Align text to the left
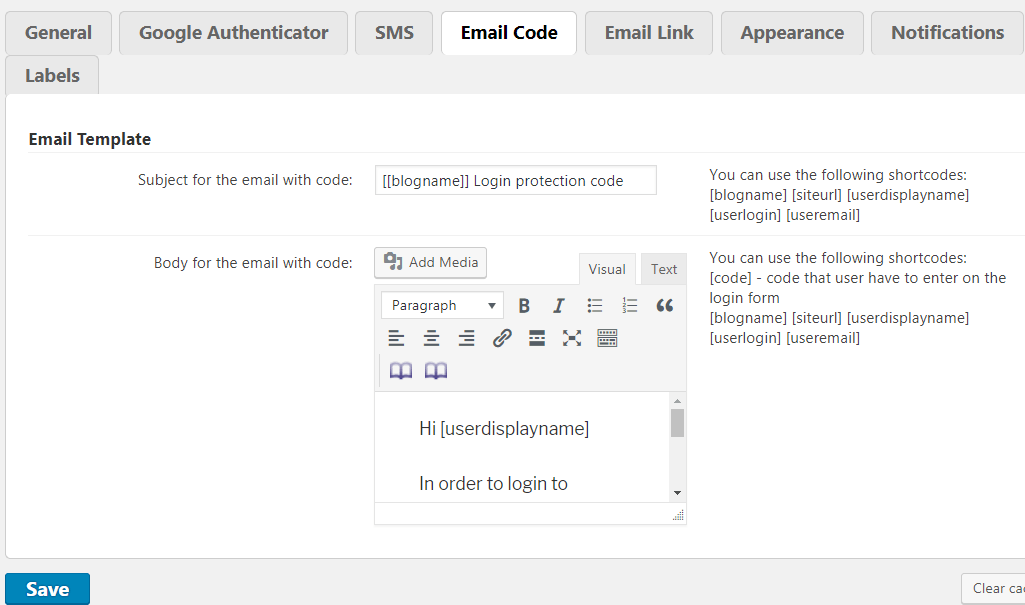This screenshot has height=605, width=1025. click(x=397, y=338)
